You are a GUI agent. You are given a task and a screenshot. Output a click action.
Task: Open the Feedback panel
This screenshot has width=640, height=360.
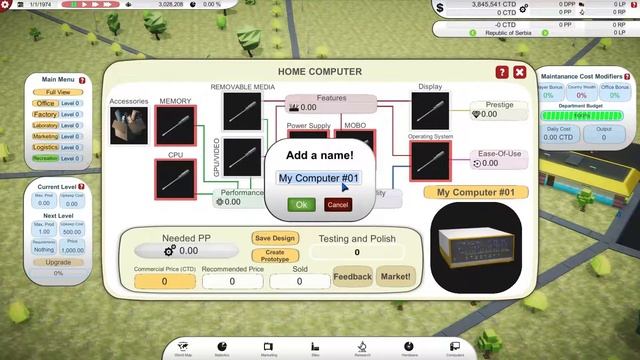[x=353, y=276]
